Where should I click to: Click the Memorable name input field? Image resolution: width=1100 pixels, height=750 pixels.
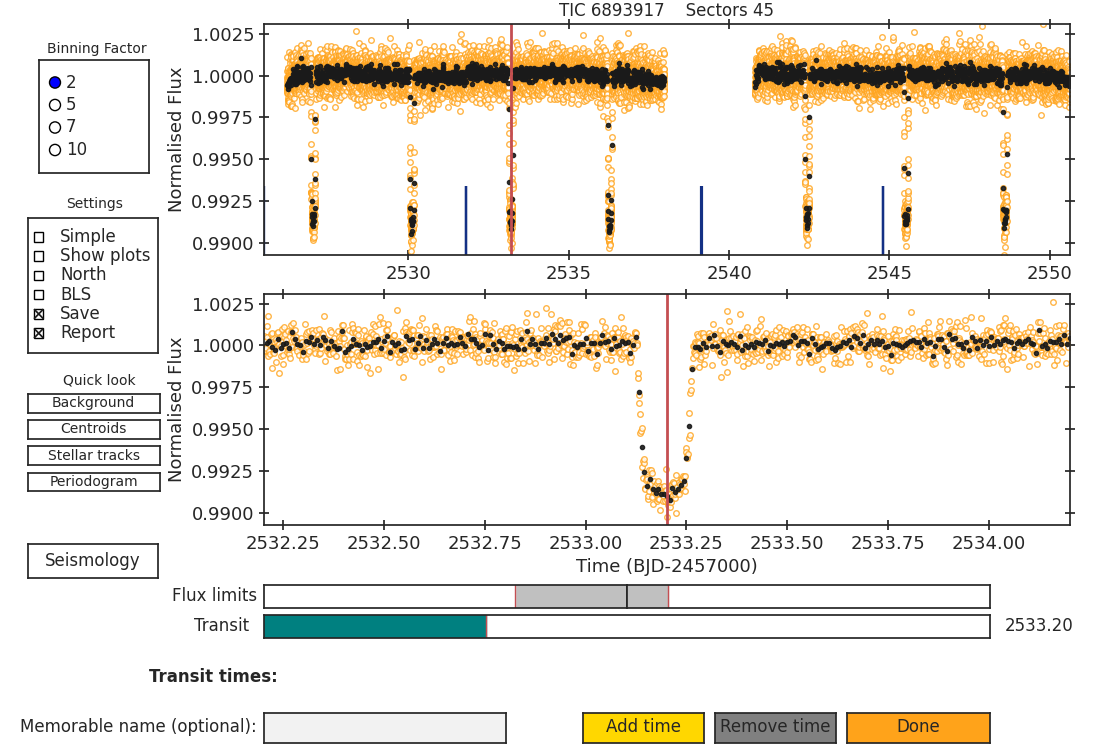[x=384, y=728]
